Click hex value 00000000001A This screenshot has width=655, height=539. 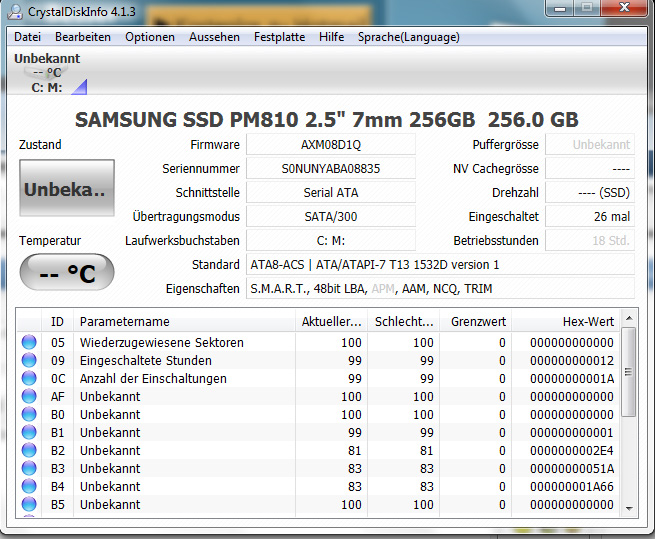pos(571,379)
